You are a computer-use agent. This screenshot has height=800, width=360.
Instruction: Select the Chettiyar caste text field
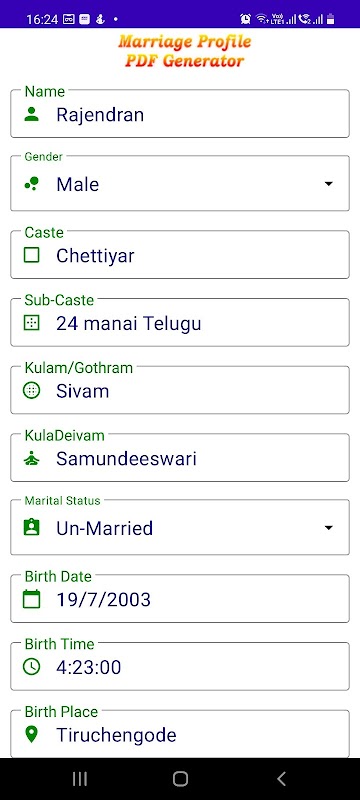click(180, 255)
